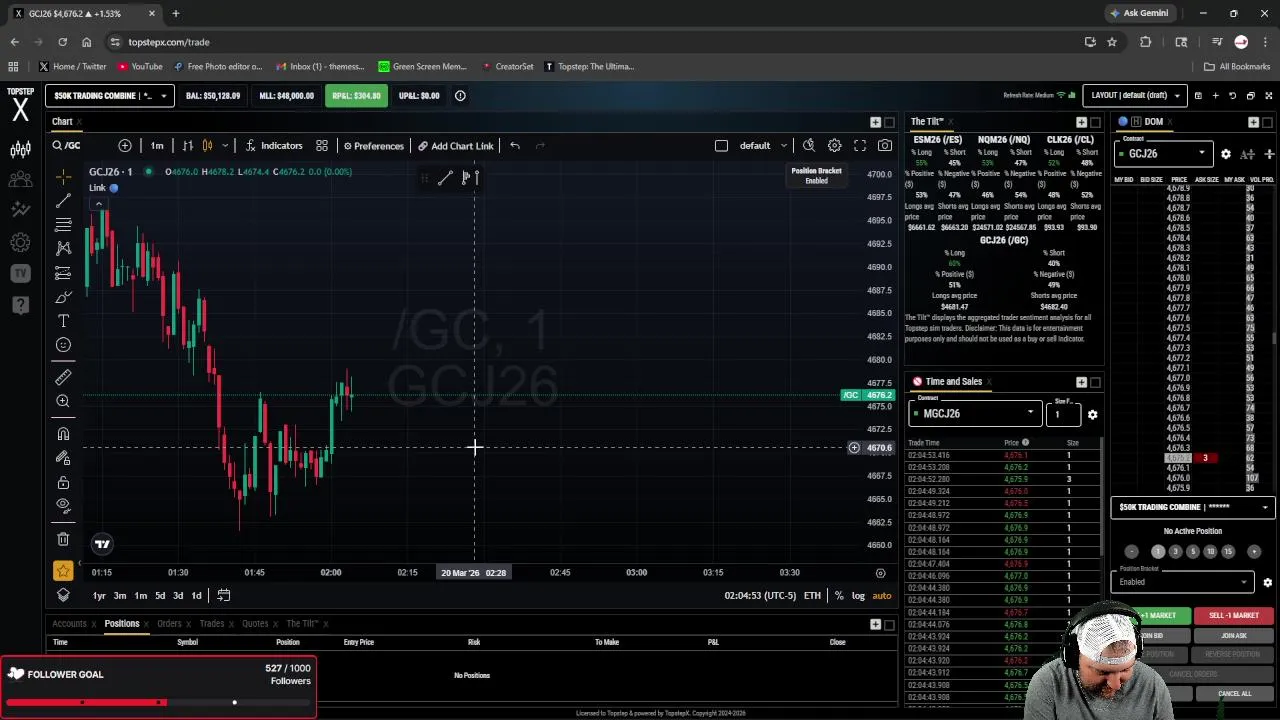Image resolution: width=1280 pixels, height=720 pixels.
Task: Enter fullscreen chart mode
Action: coord(860,146)
